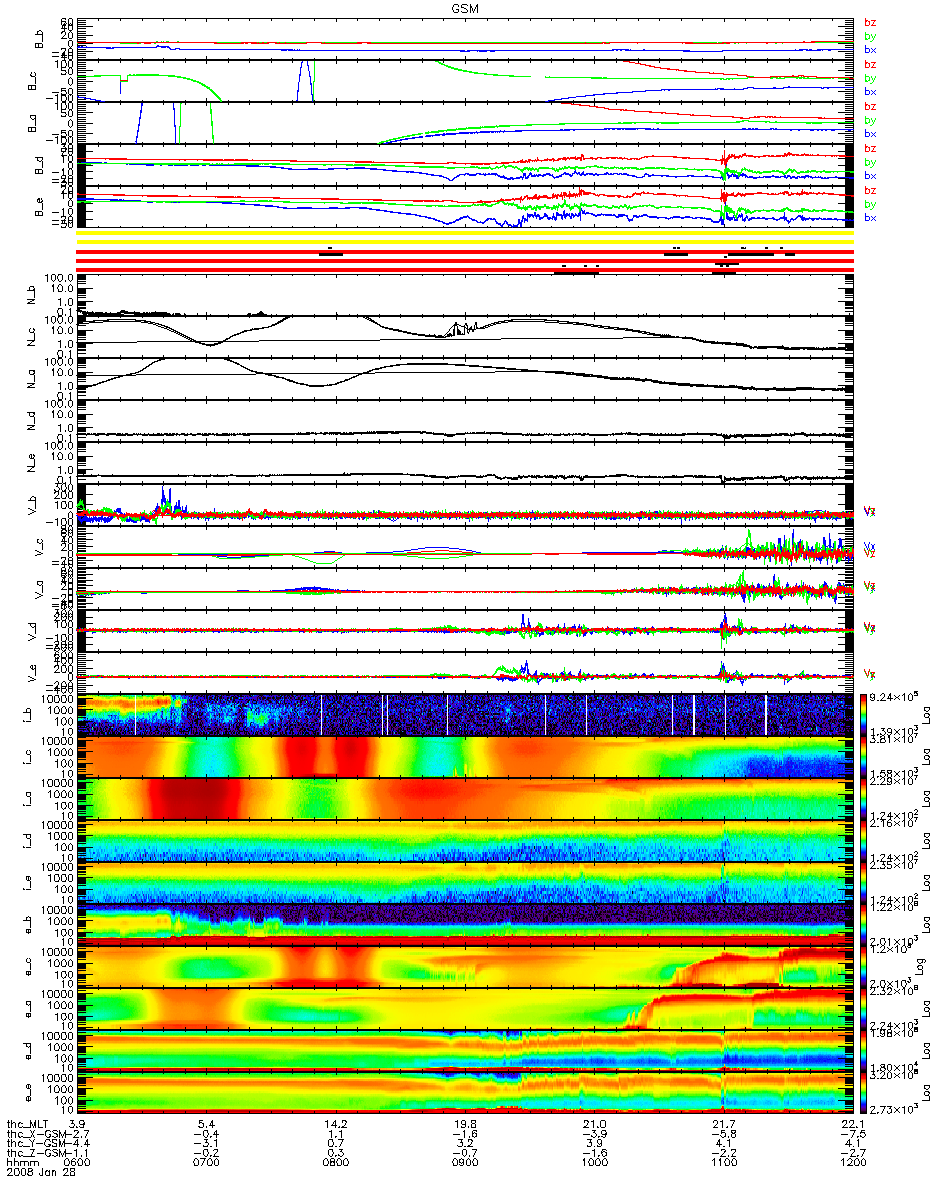Viewport: 930px width, 1200px height.
Task: Click the bx legend beside panel B_e
Action: [870, 217]
